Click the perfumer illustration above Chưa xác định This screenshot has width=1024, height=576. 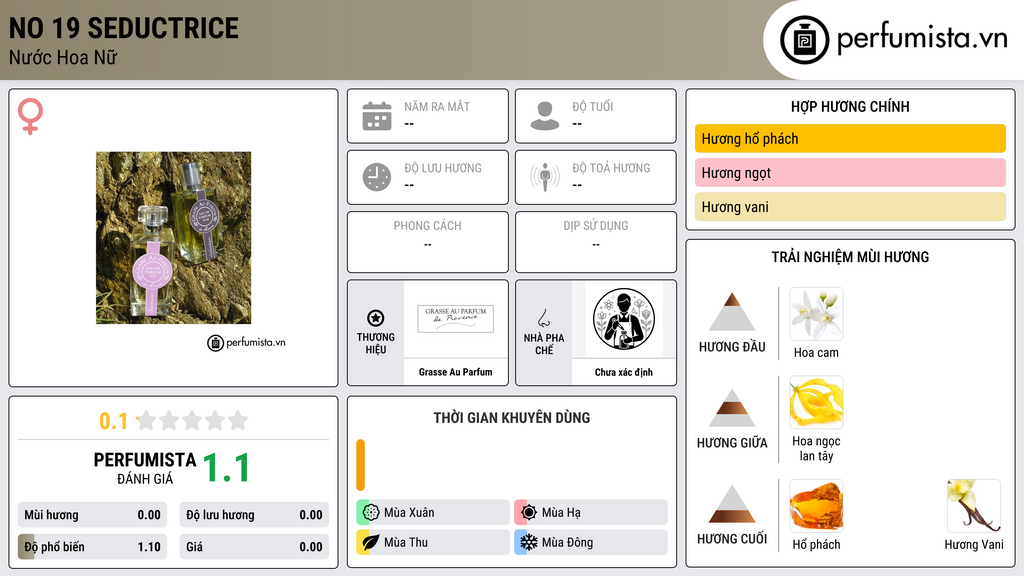click(624, 319)
